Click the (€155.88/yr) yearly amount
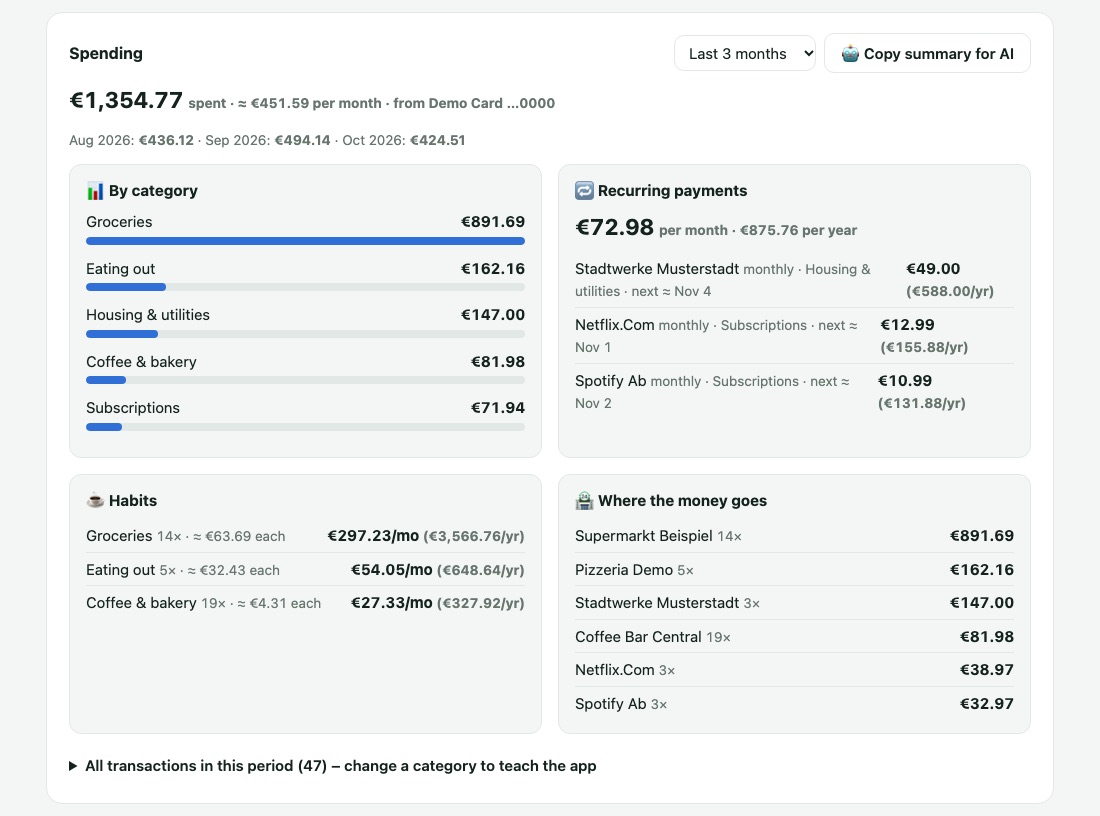 tap(924, 347)
